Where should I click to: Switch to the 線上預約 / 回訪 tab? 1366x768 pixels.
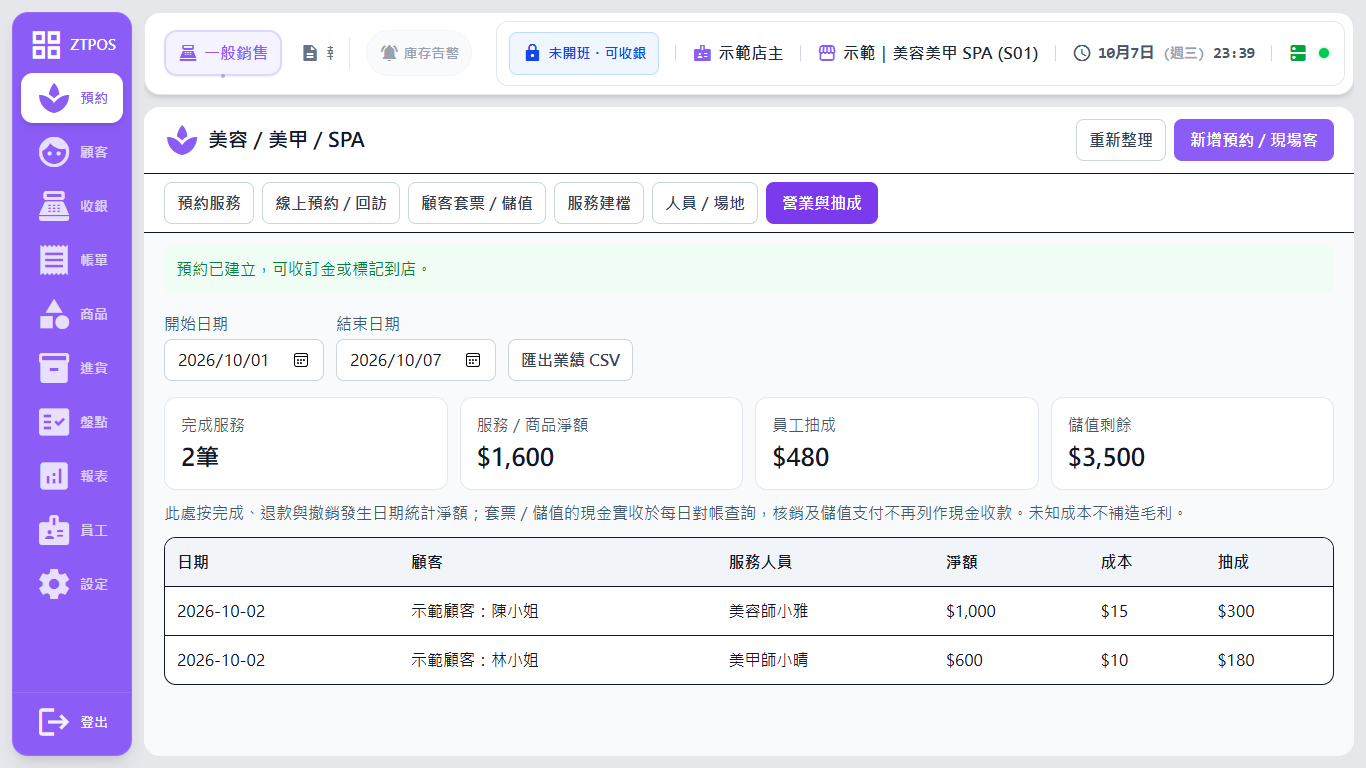point(331,203)
